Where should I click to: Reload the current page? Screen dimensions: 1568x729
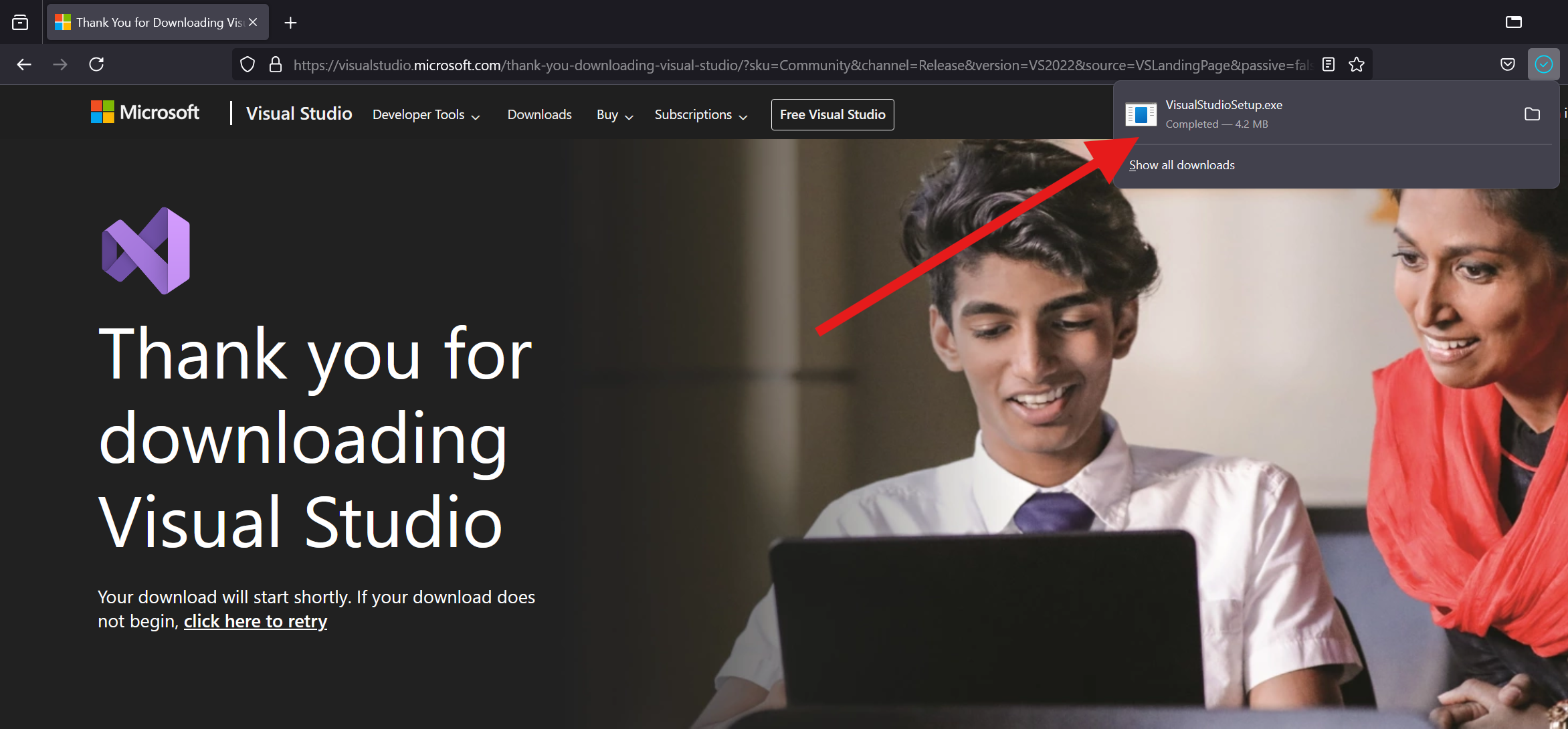(x=96, y=64)
